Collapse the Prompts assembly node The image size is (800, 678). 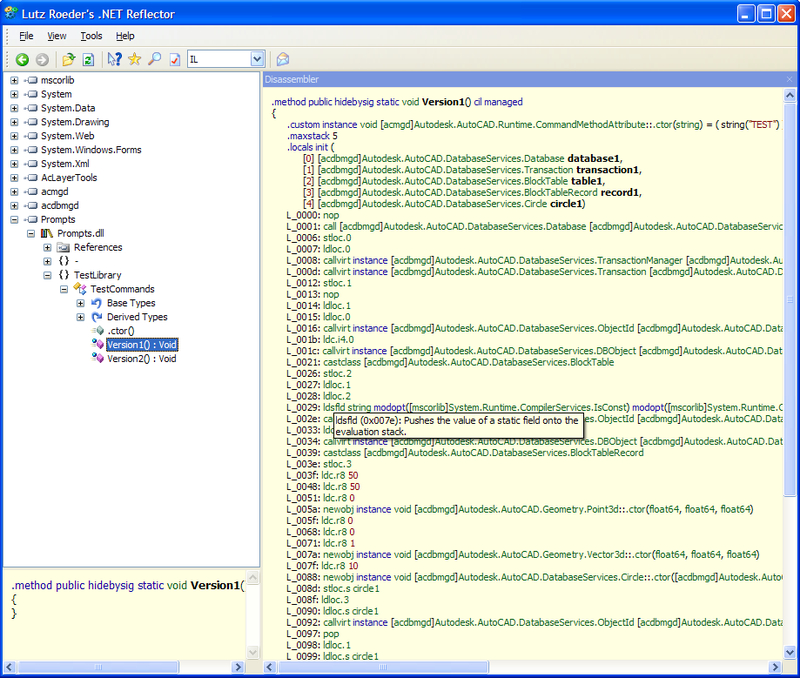coord(14,219)
